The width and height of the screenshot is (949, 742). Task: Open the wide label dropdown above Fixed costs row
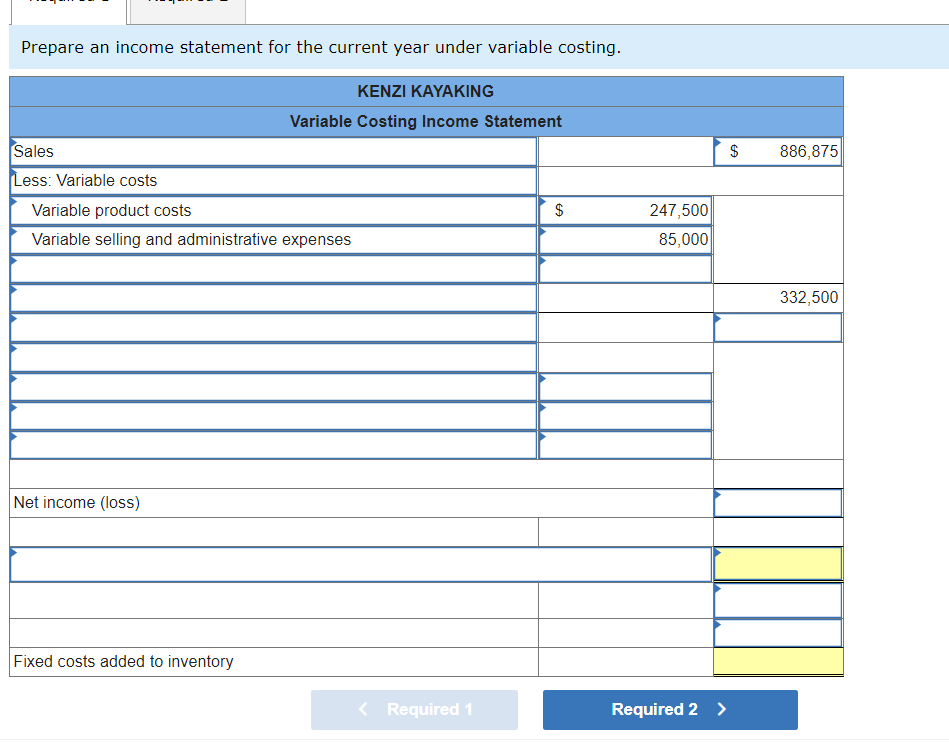click(x=13, y=553)
